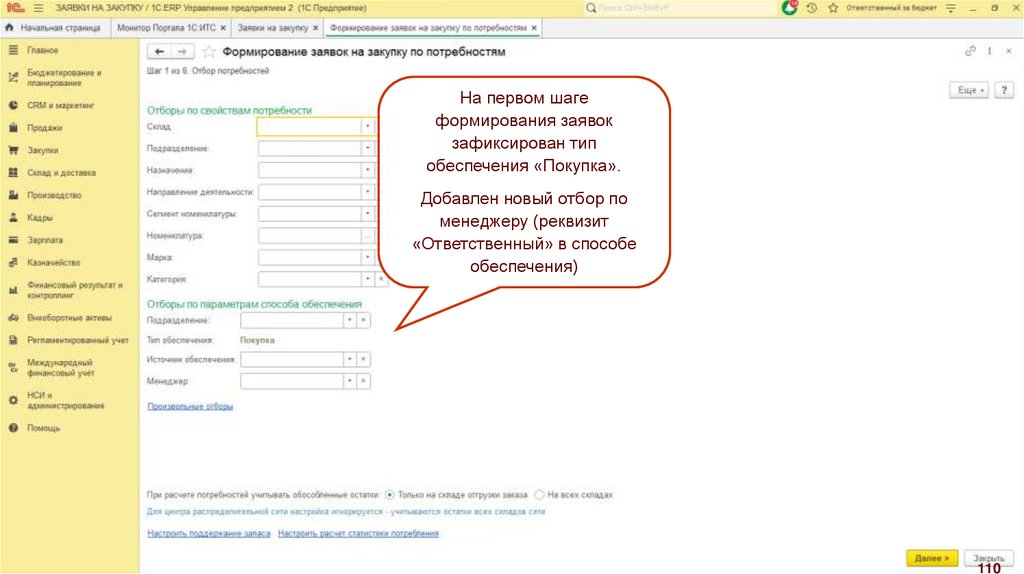Expand Назначение dropdown arrow

click(x=368, y=170)
